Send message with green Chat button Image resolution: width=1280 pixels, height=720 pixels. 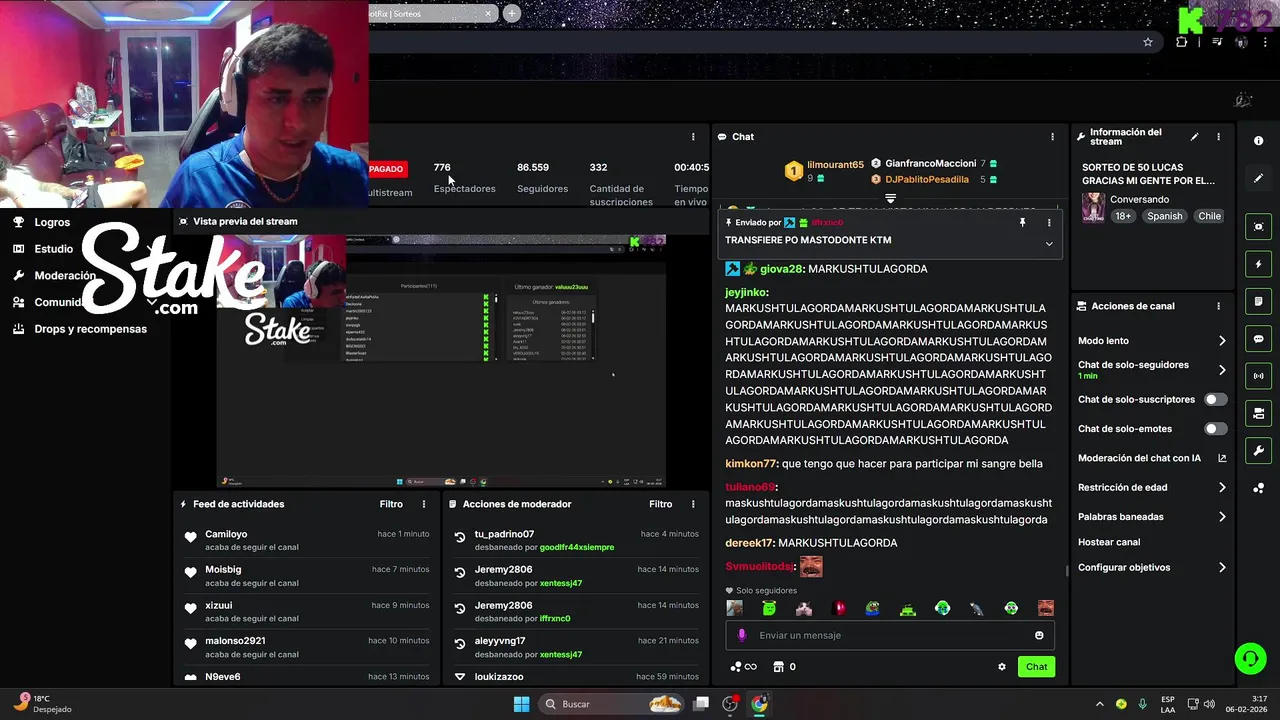pos(1036,667)
